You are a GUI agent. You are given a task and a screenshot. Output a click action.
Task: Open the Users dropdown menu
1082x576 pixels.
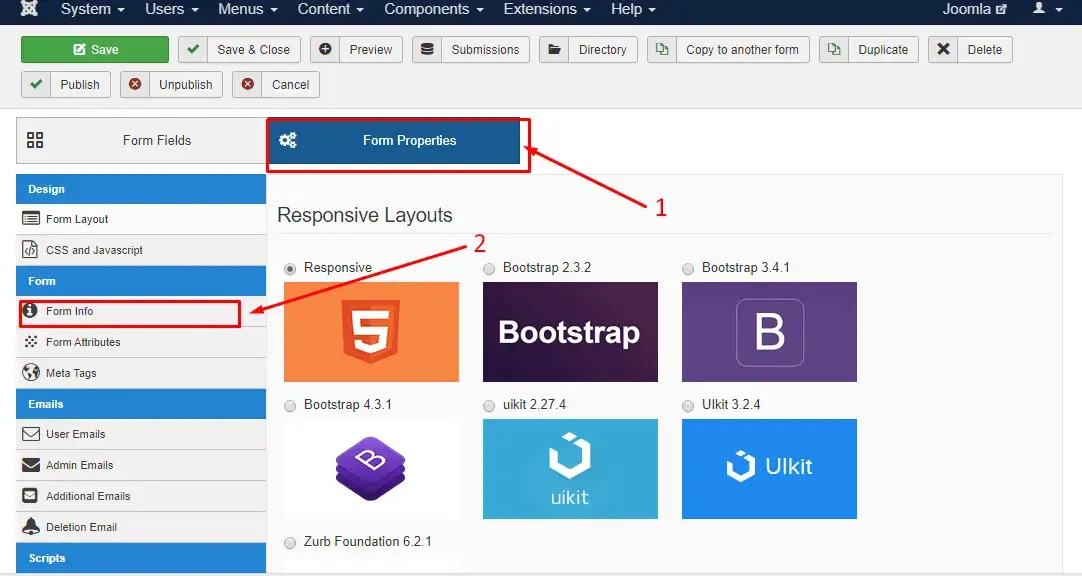coord(171,9)
